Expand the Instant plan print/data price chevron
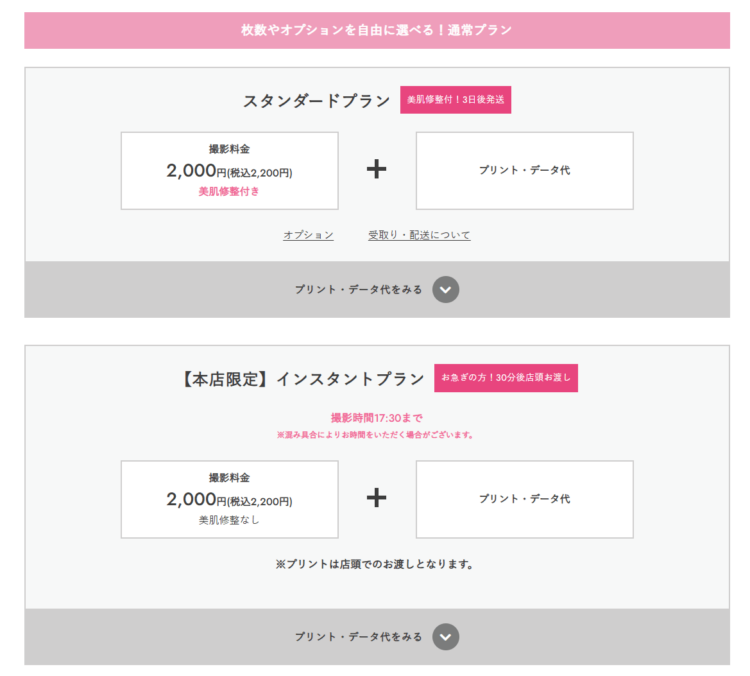Image resolution: width=750 pixels, height=676 pixels. (x=445, y=637)
